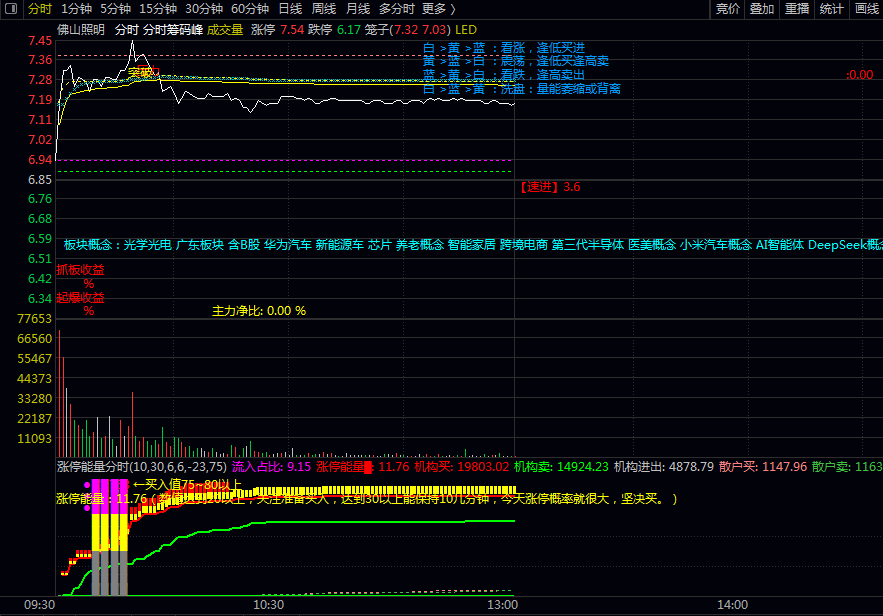Activate the 画线 drawing tool
883x616 pixels.
click(866, 9)
